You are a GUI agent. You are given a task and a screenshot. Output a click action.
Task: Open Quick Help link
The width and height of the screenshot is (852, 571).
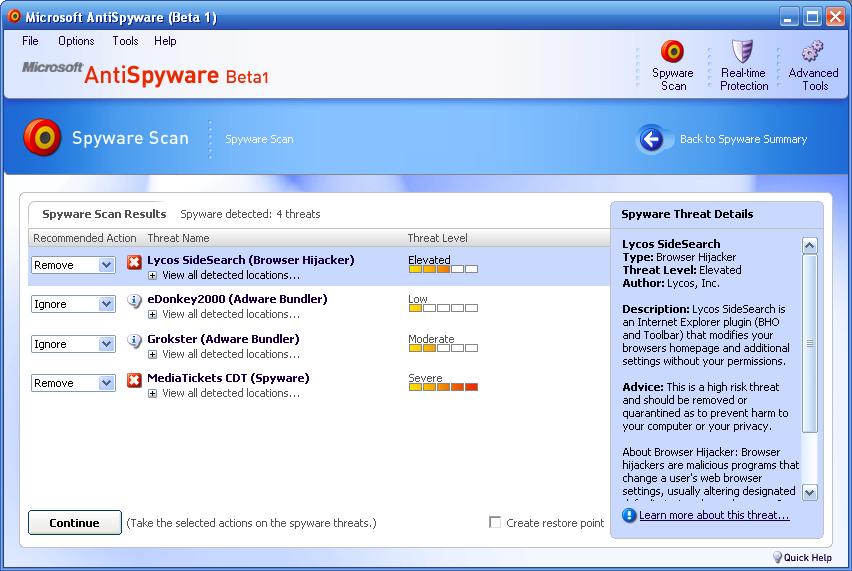click(807, 557)
